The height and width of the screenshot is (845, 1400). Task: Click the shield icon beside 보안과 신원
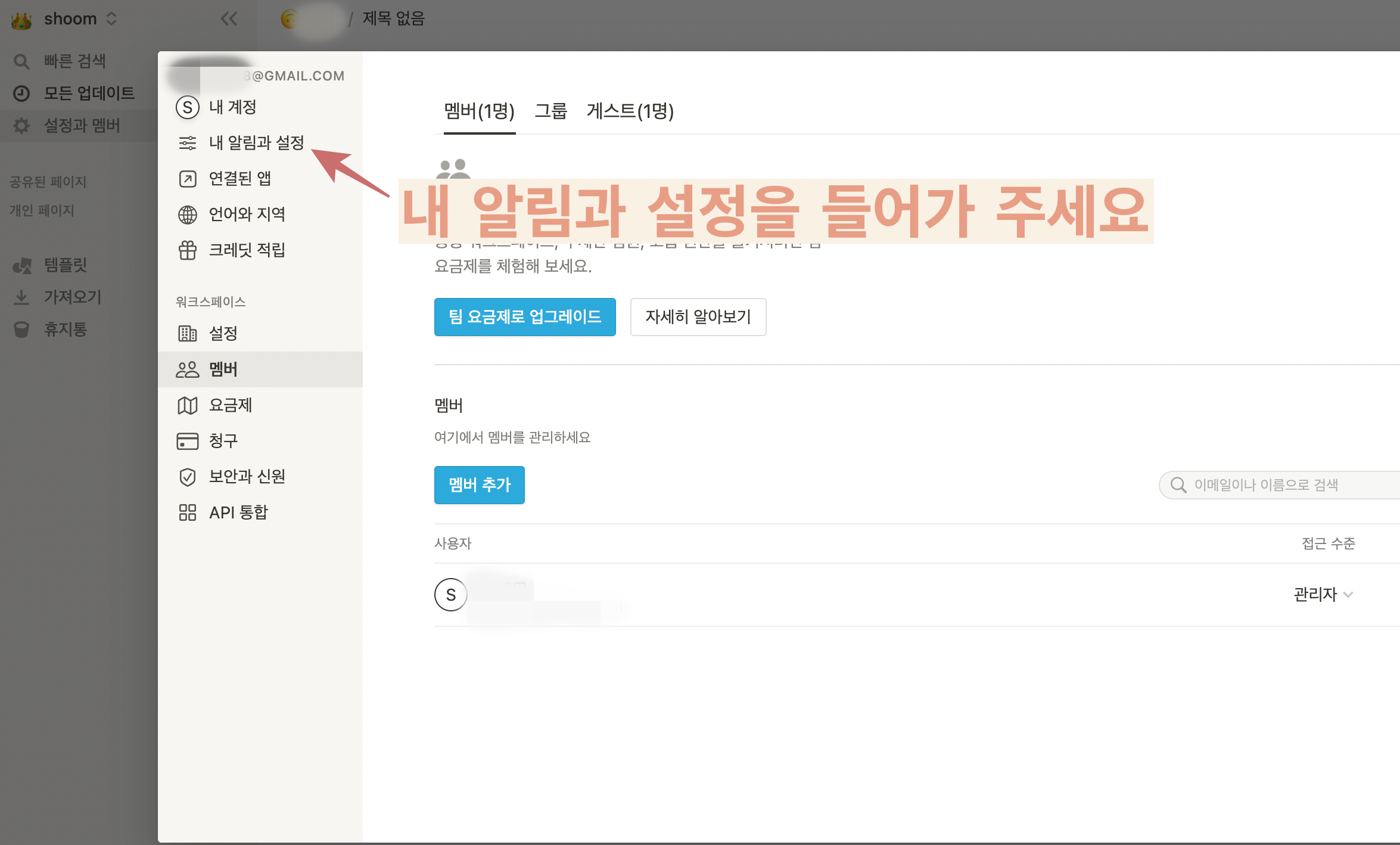(187, 477)
